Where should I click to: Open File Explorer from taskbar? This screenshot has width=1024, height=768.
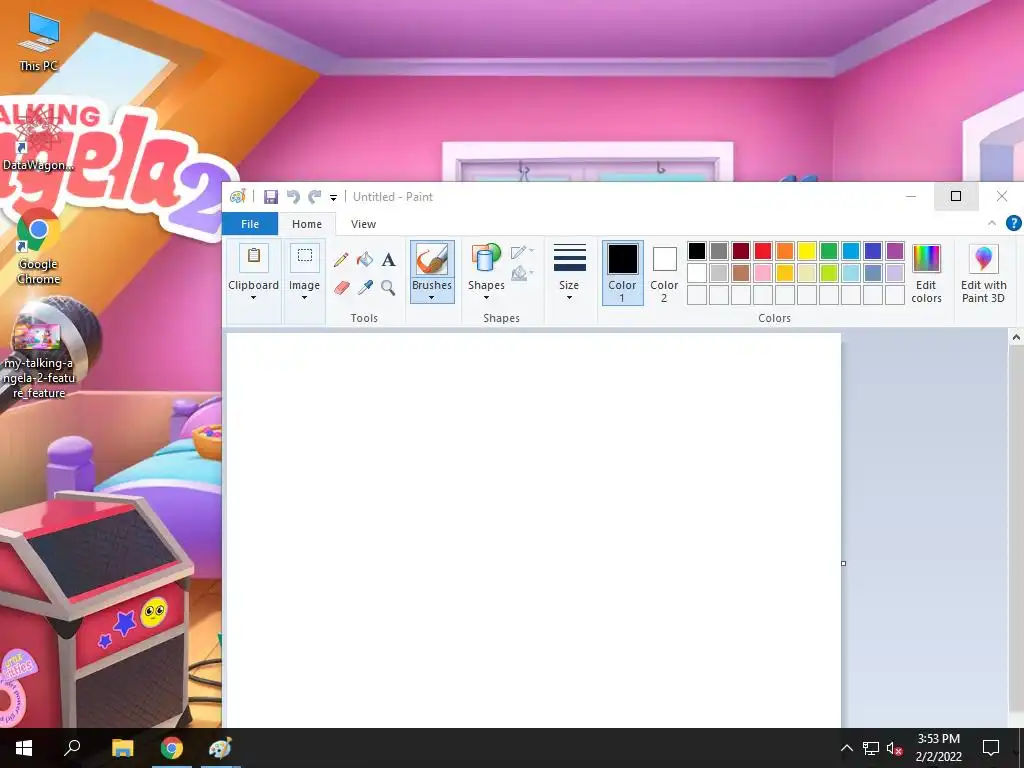(x=122, y=748)
